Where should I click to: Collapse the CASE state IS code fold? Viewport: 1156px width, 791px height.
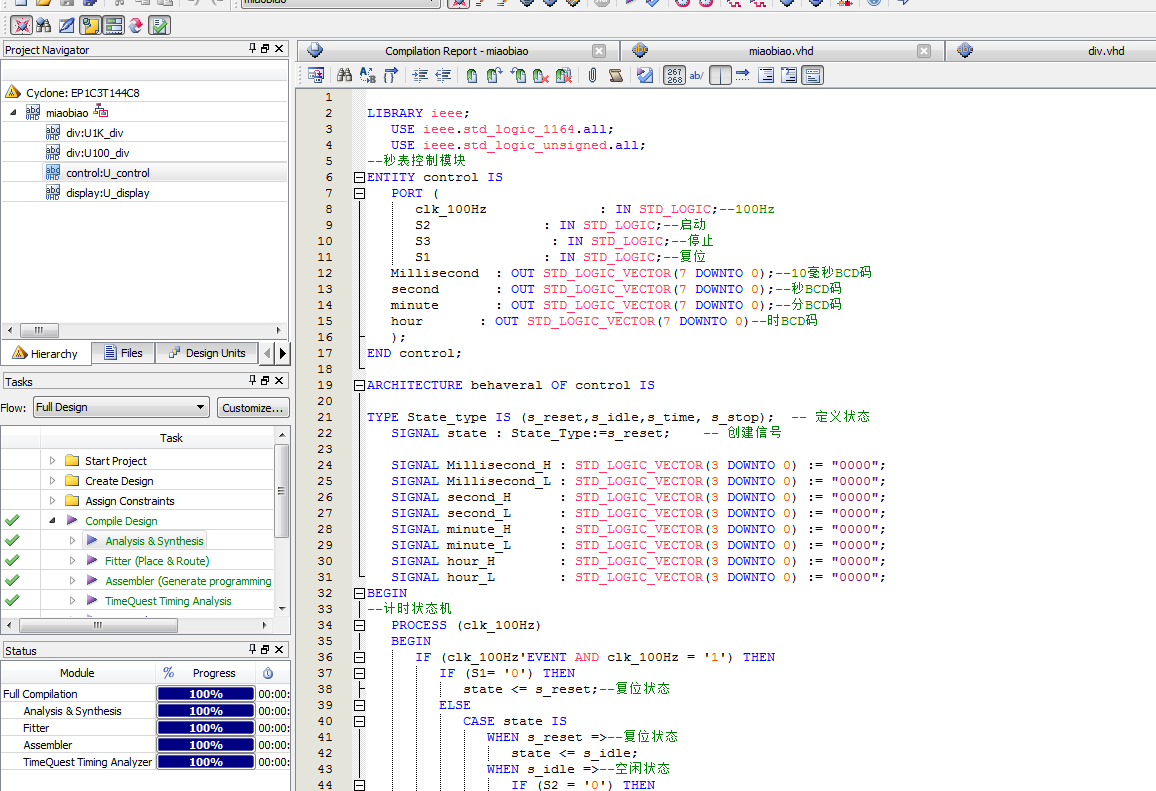tap(359, 721)
